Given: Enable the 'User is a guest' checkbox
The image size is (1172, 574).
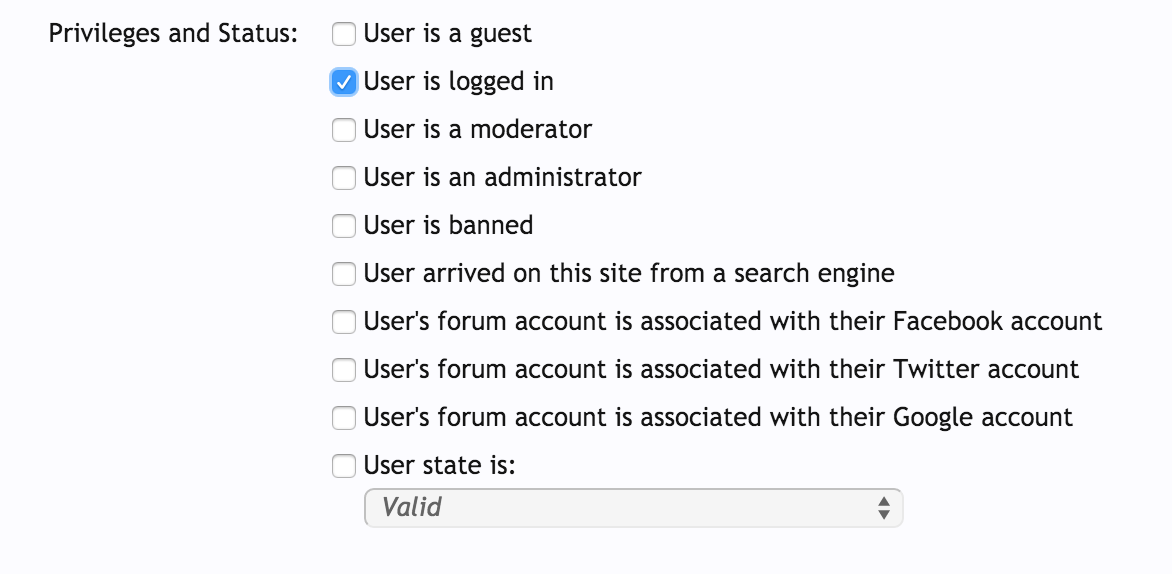Looking at the screenshot, I should [344, 34].
